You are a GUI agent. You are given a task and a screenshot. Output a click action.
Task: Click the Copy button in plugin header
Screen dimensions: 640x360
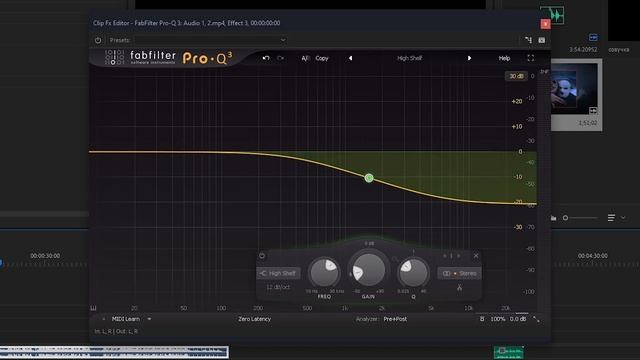click(322, 58)
